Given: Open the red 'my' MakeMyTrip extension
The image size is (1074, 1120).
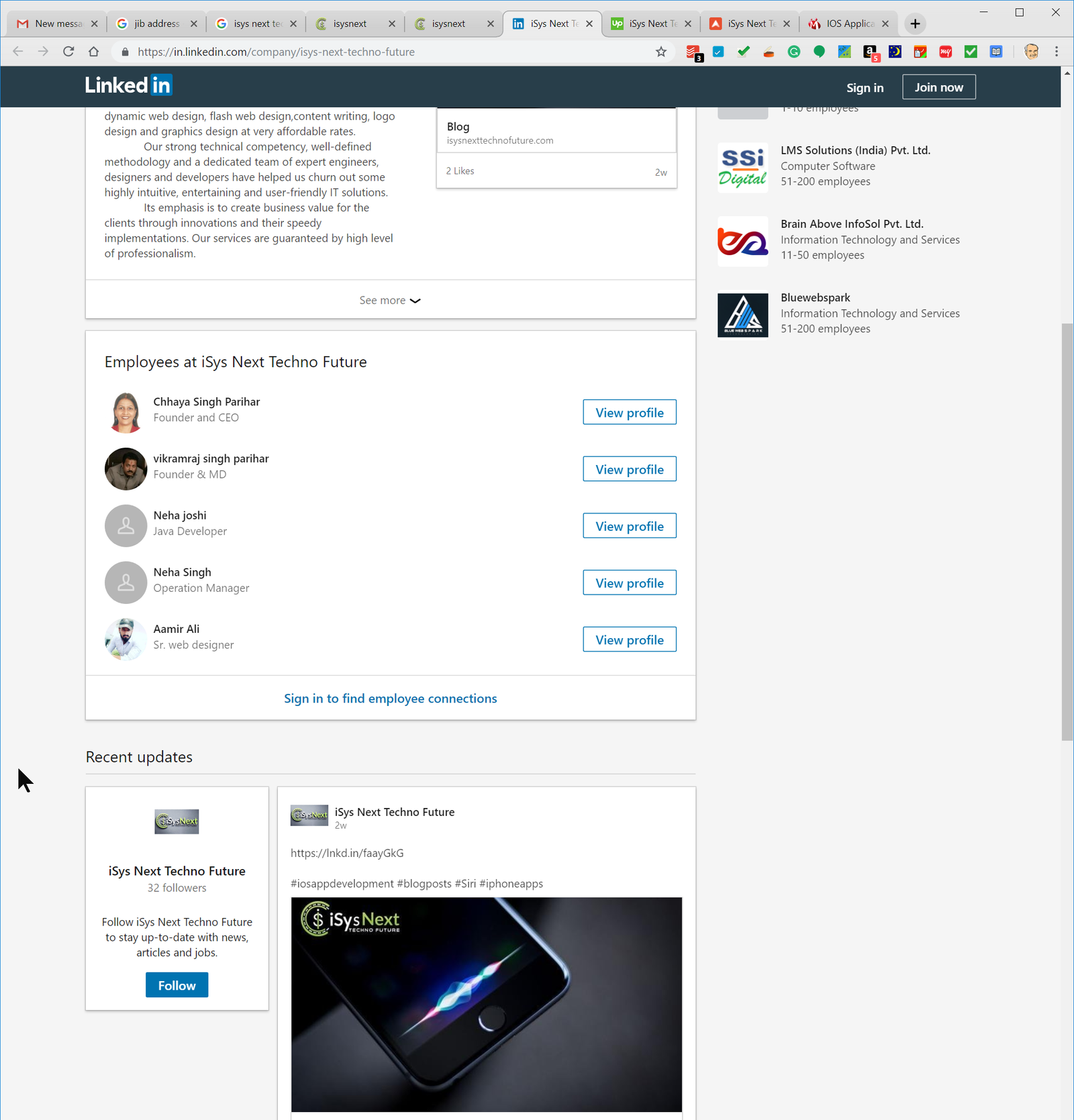Looking at the screenshot, I should (x=946, y=52).
